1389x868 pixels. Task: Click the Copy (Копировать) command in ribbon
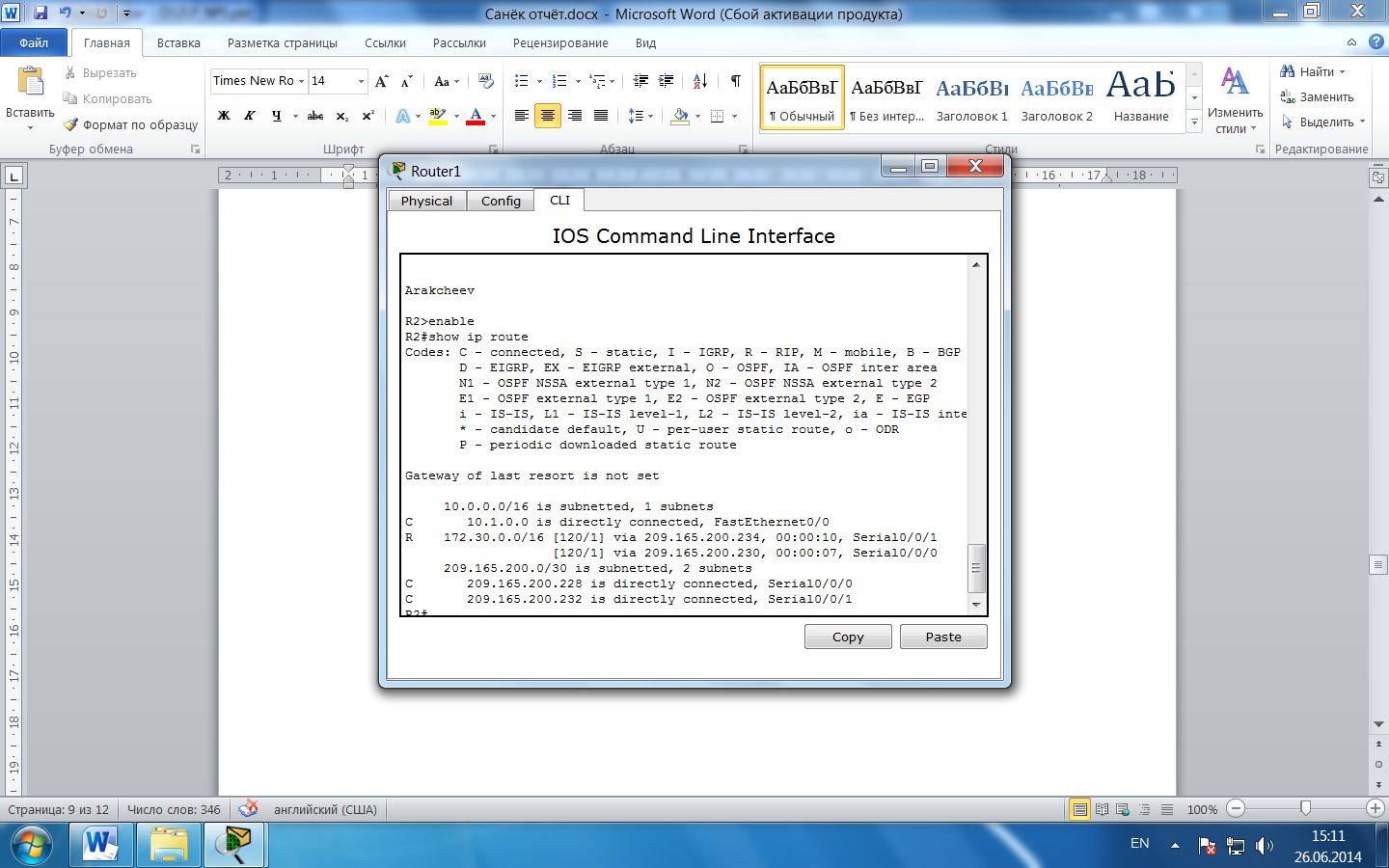(107, 99)
